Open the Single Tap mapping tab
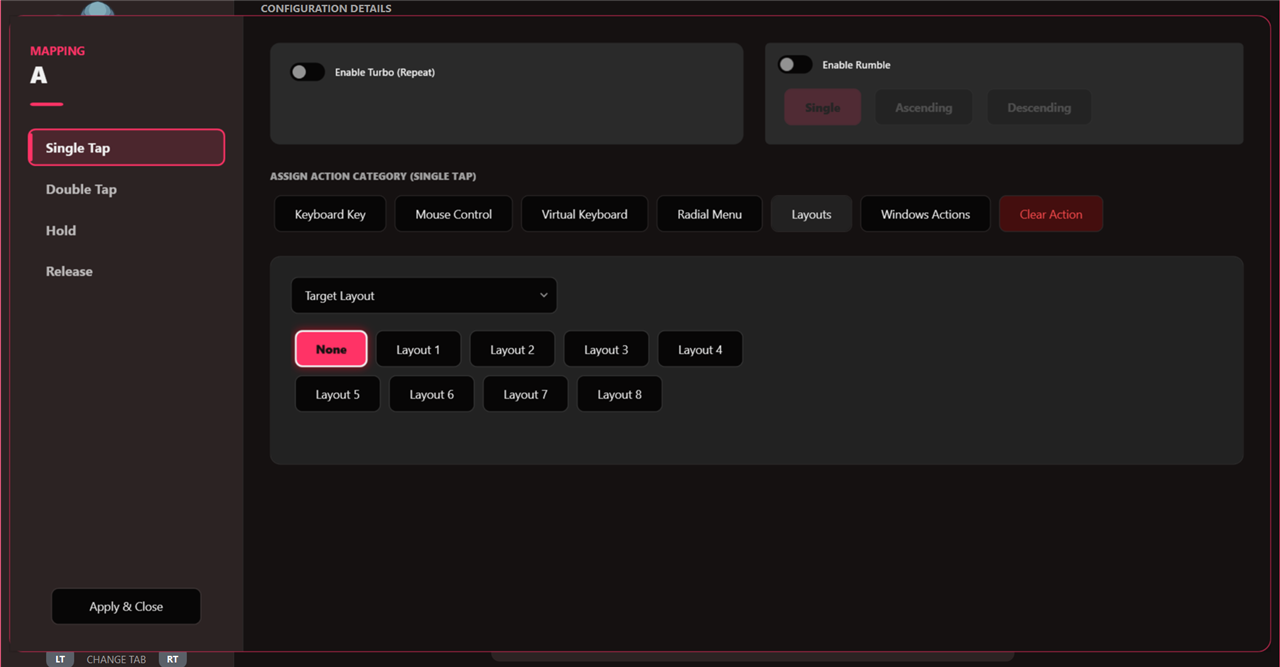This screenshot has height=667, width=1280. coord(127,148)
